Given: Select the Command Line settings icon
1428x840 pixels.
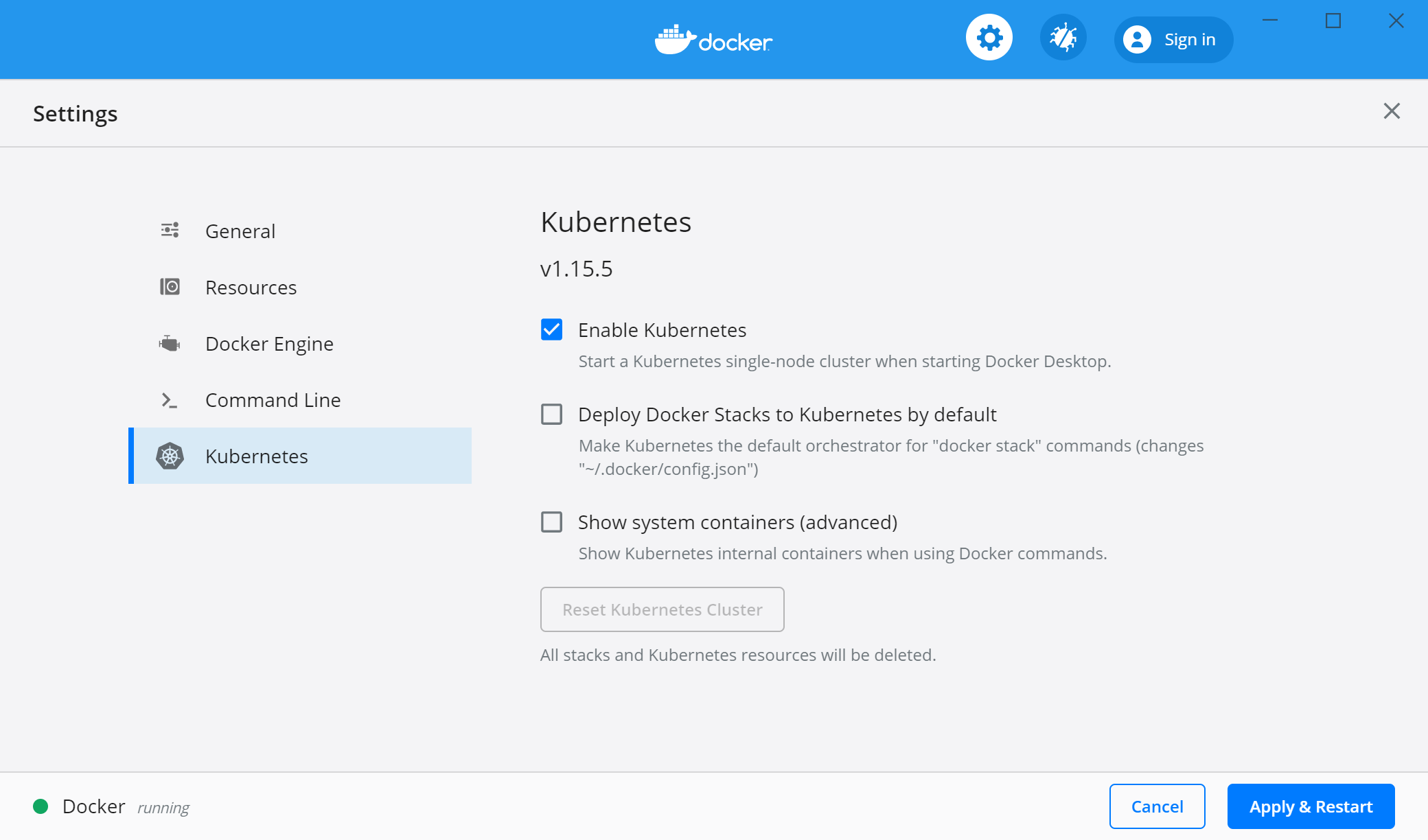Looking at the screenshot, I should point(169,399).
